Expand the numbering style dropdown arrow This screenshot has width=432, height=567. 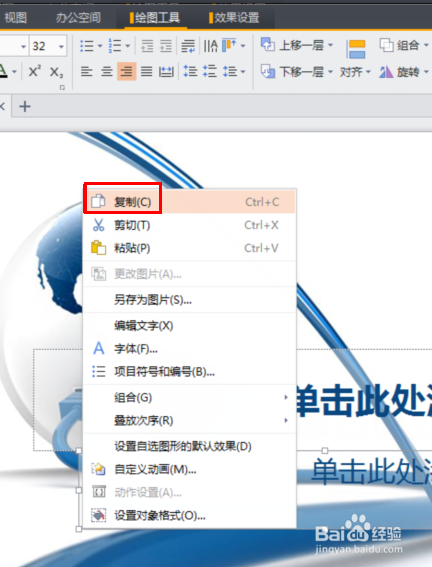point(128,46)
